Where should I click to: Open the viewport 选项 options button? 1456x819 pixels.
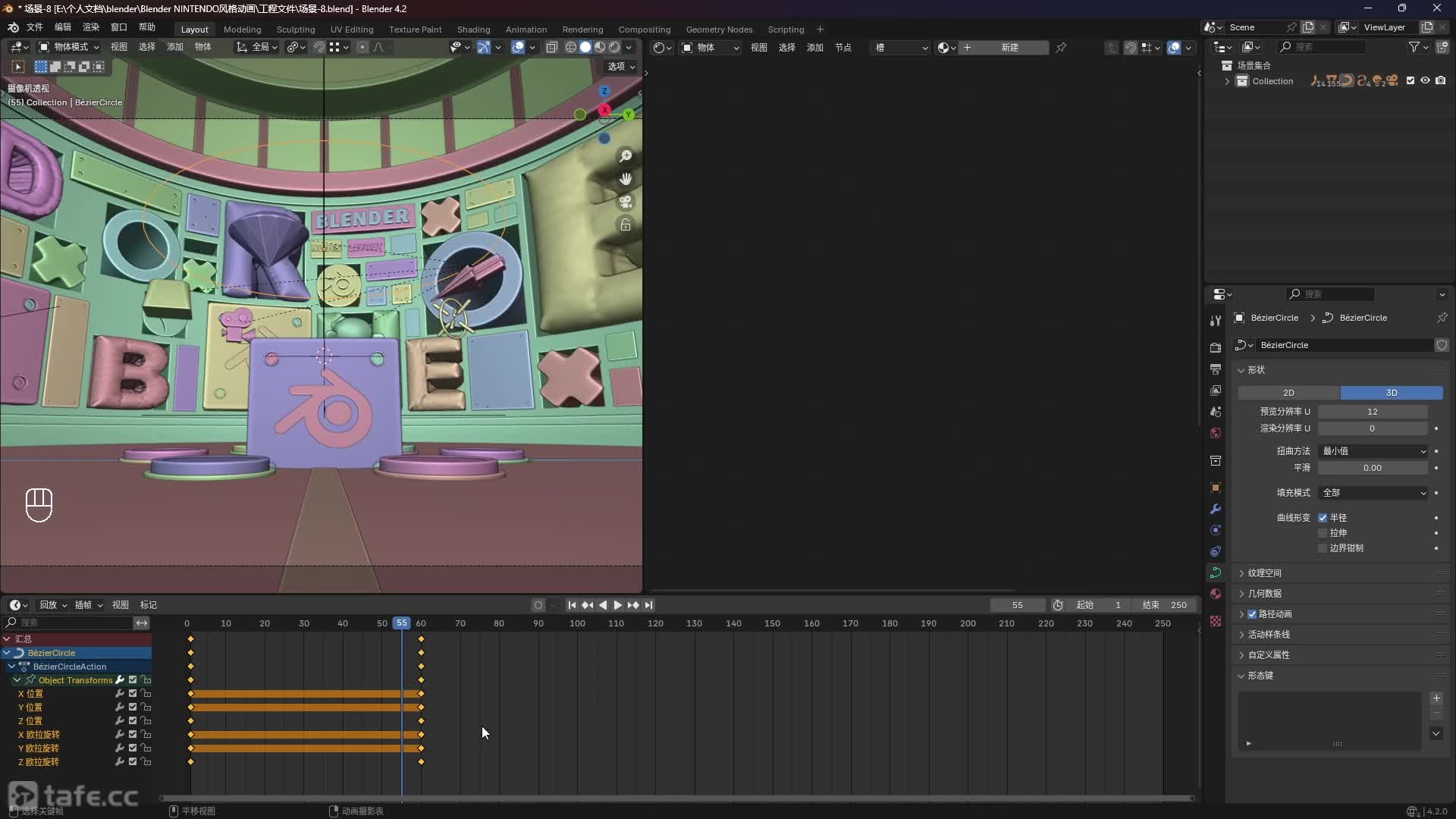click(x=621, y=67)
